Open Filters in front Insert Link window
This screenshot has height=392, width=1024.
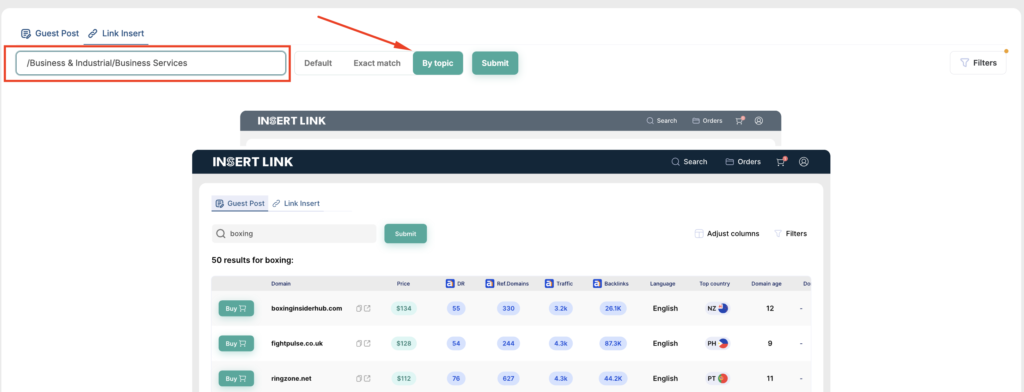coord(790,233)
